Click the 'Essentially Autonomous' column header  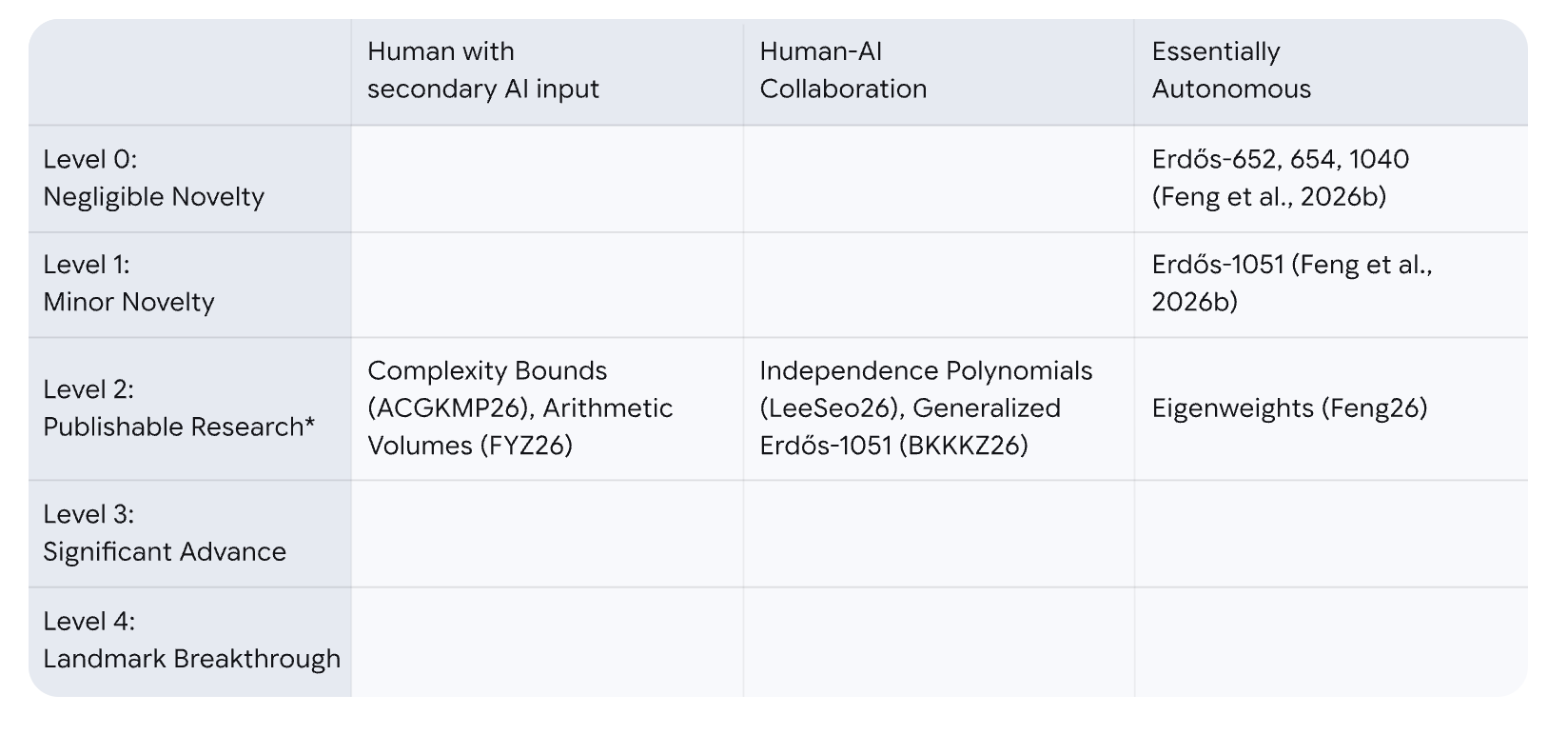click(1230, 70)
